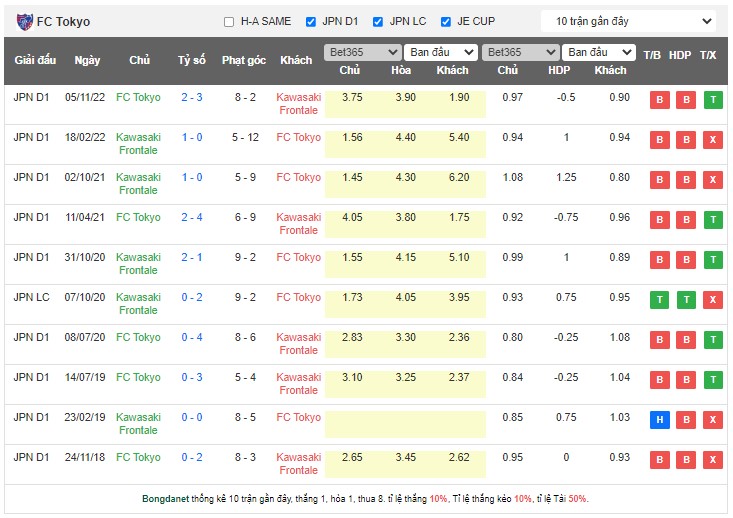Click the 'Phạt góc' column header

coord(244,60)
